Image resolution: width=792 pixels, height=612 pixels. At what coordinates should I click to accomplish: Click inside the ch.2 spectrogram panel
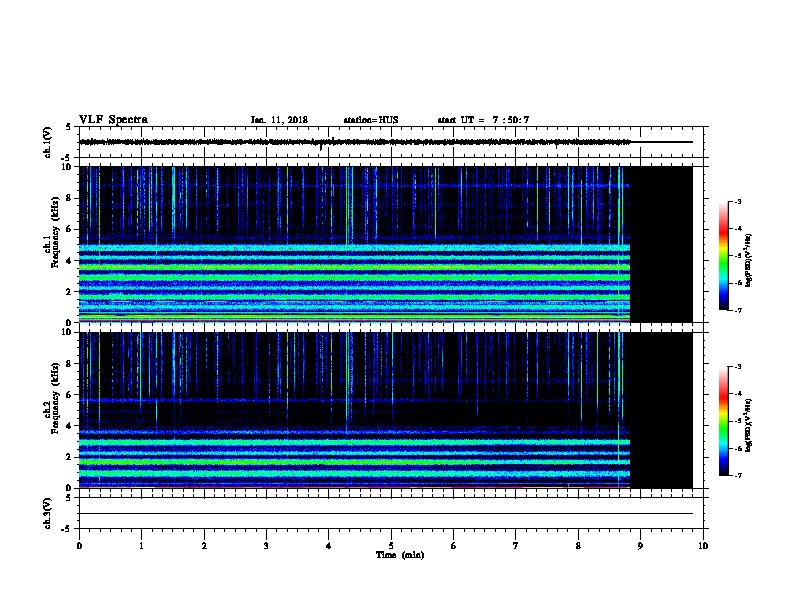(x=386, y=410)
